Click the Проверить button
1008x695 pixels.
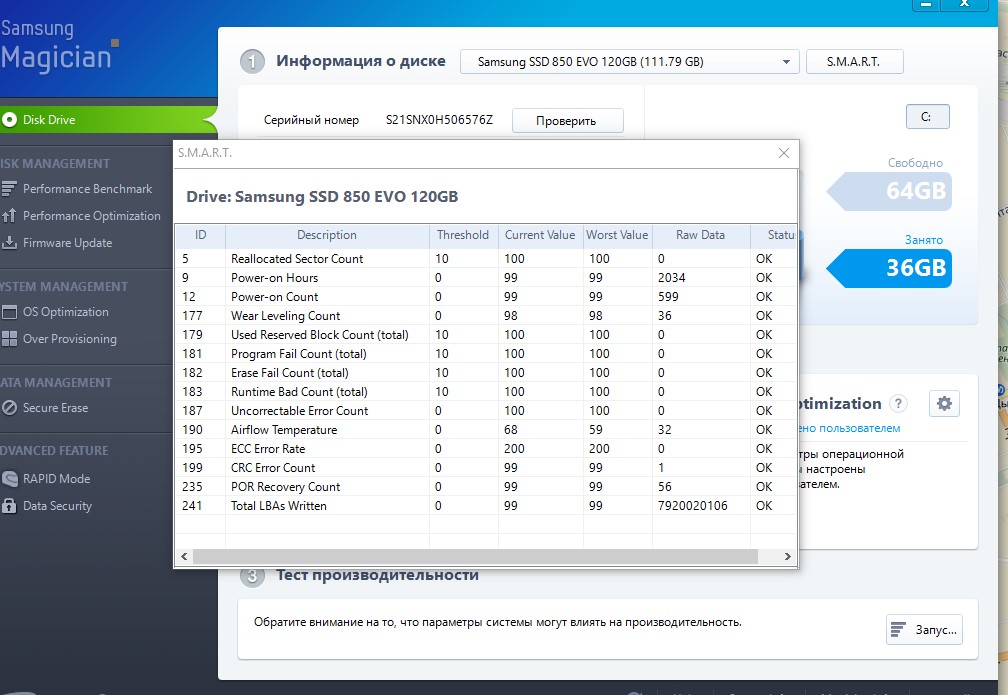(567, 121)
